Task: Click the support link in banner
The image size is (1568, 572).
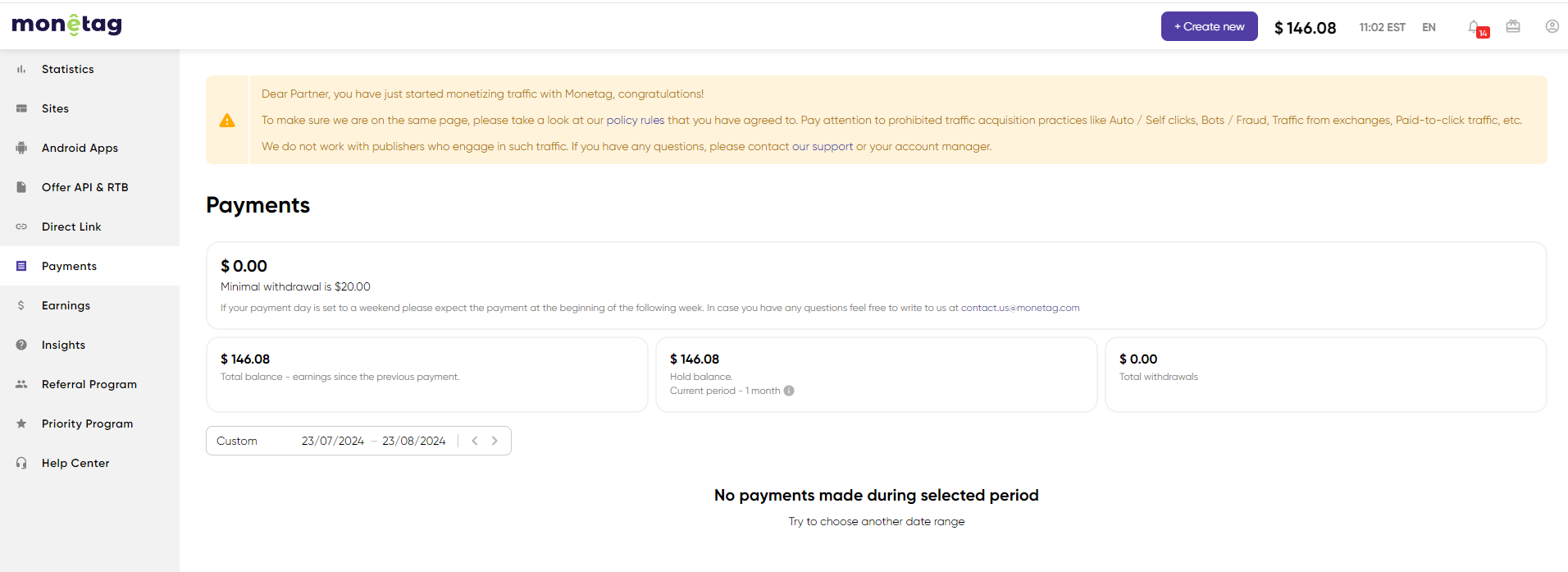Action: (x=832, y=147)
